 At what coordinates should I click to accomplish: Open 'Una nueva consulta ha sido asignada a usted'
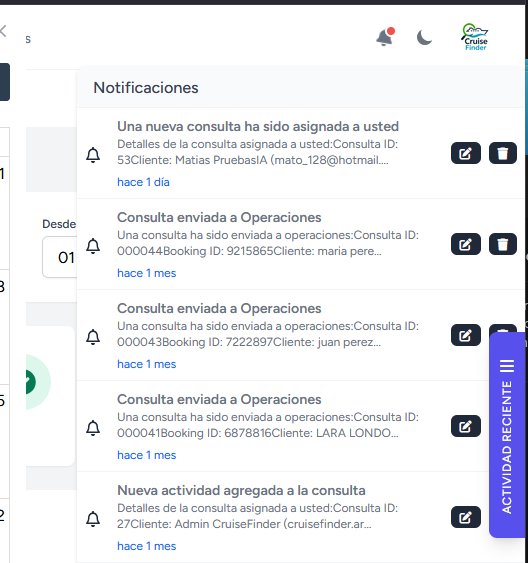[x=258, y=126]
